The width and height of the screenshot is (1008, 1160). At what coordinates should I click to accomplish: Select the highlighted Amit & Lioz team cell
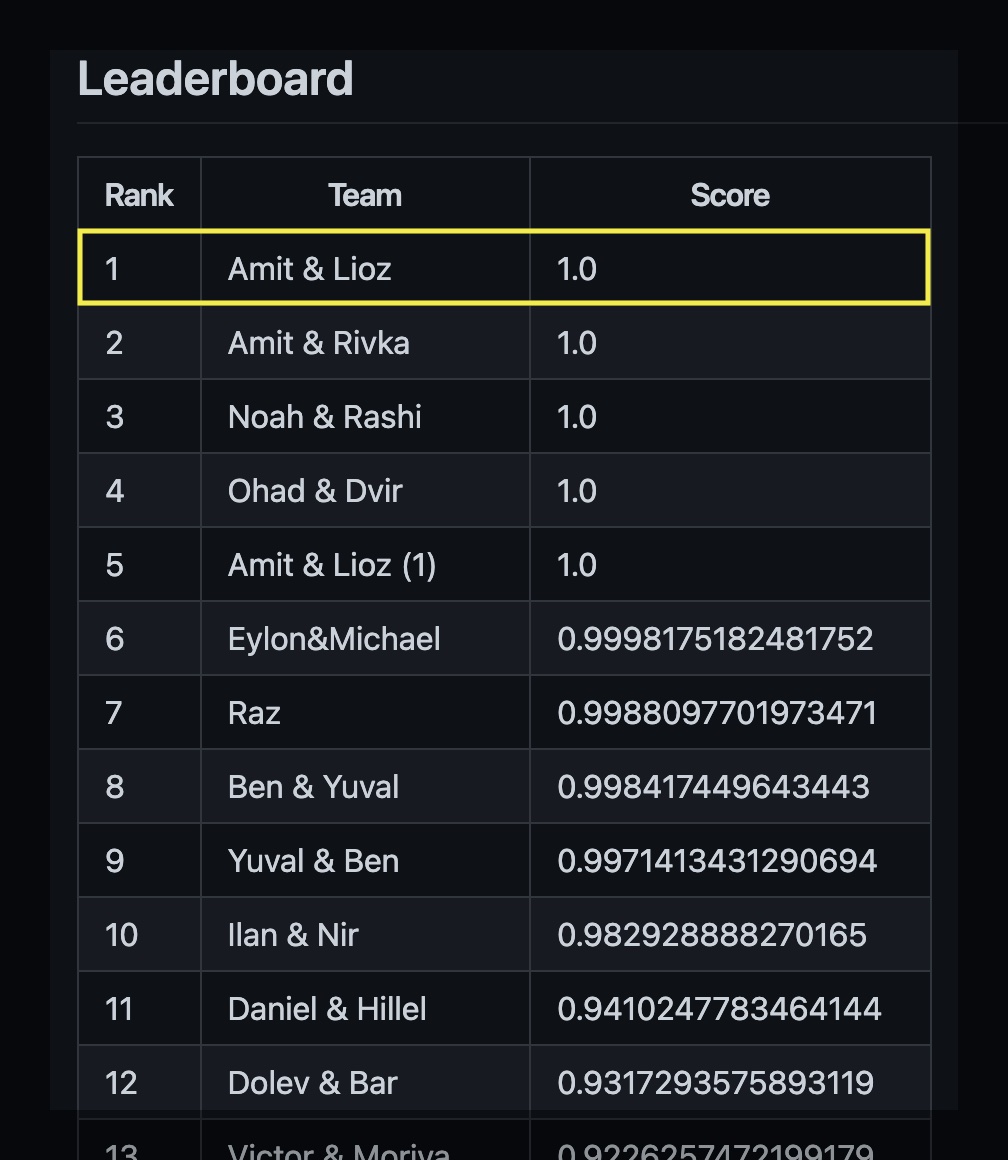pos(309,269)
